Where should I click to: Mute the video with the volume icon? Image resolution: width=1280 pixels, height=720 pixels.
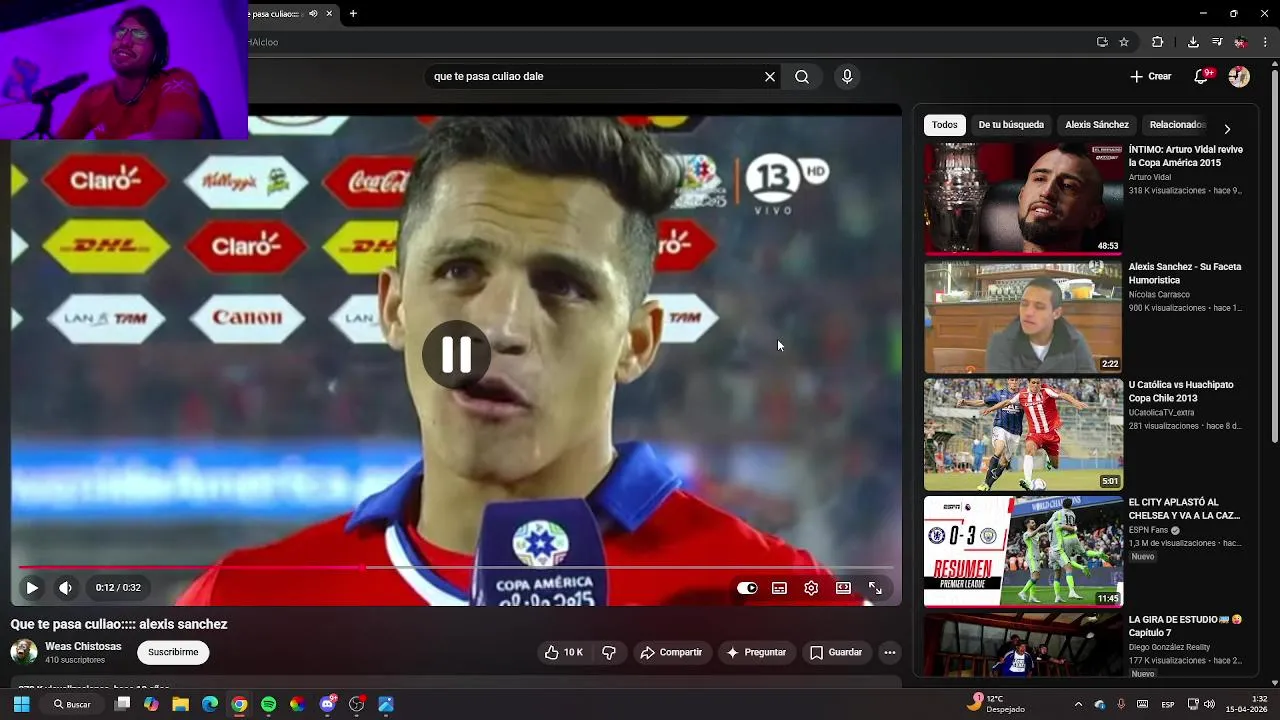tap(65, 588)
